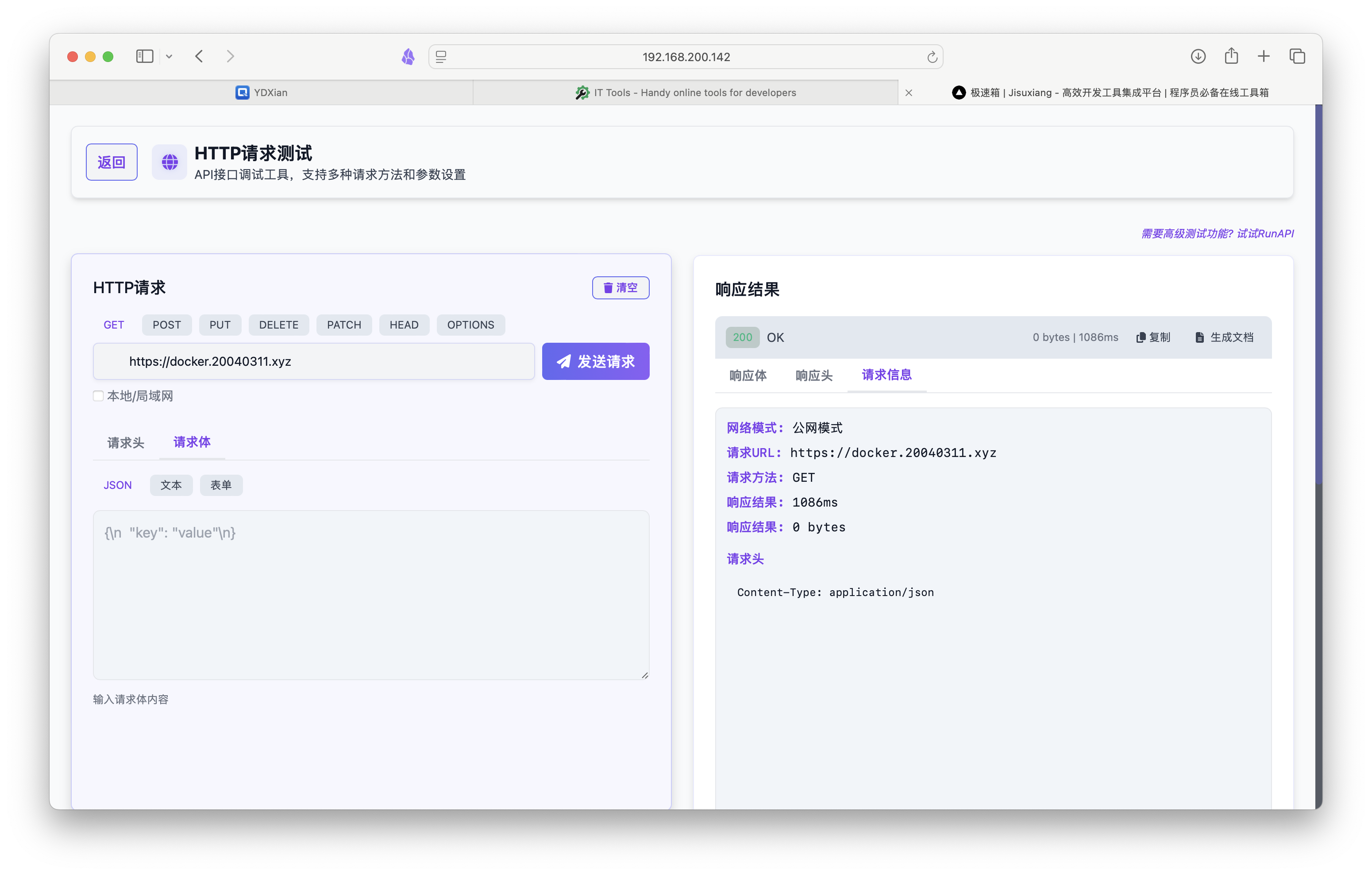Image resolution: width=1372 pixels, height=875 pixels.
Task: Select the HEAD method
Action: [x=404, y=325]
